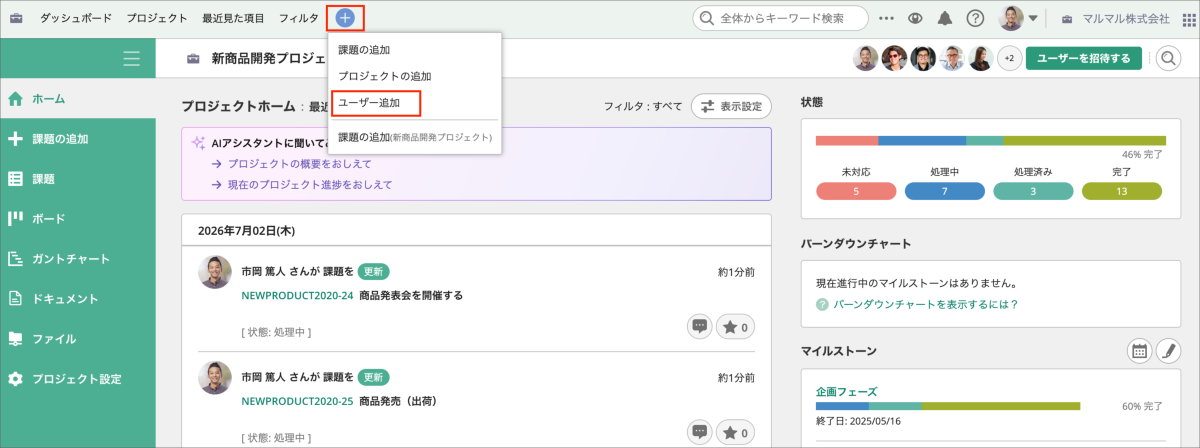Expand the profile dropdown arrow
Screen dimensions: 1200x448
pyautogui.click(x=1033, y=18)
